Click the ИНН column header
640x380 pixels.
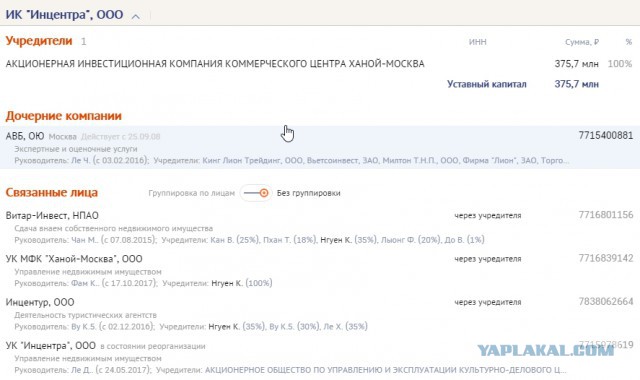tap(478, 42)
